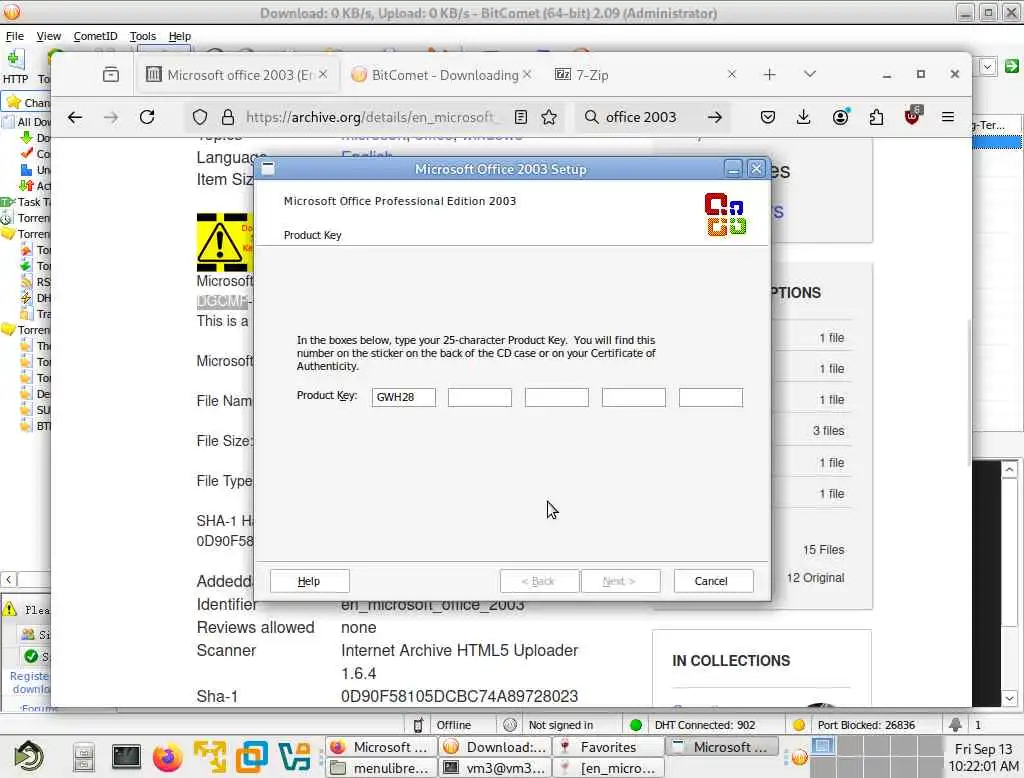Open terminal icon in taskbar
Viewport: 1024px width, 778px height.
click(125, 756)
